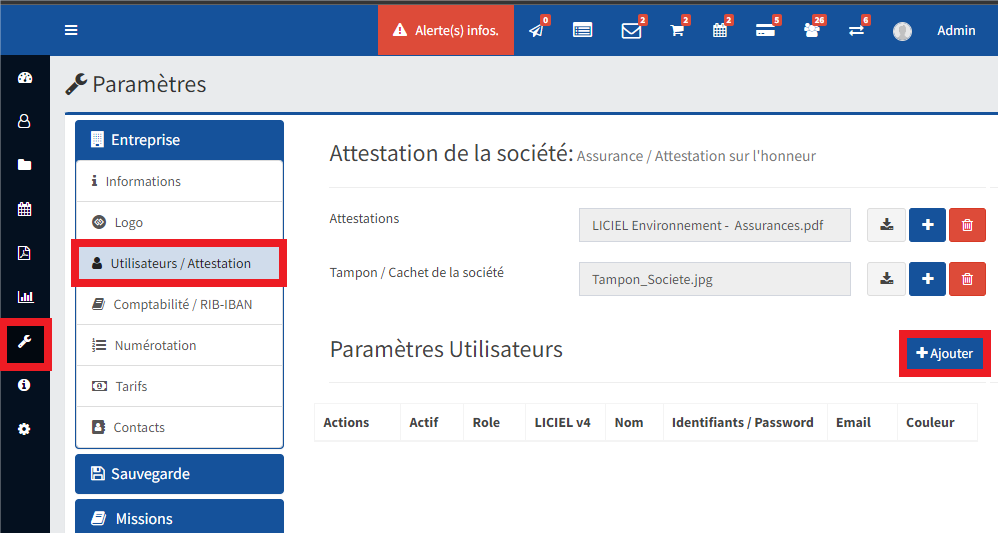Click the exchange arrows icon in top bar
This screenshot has height=533, width=998.
coord(857,30)
